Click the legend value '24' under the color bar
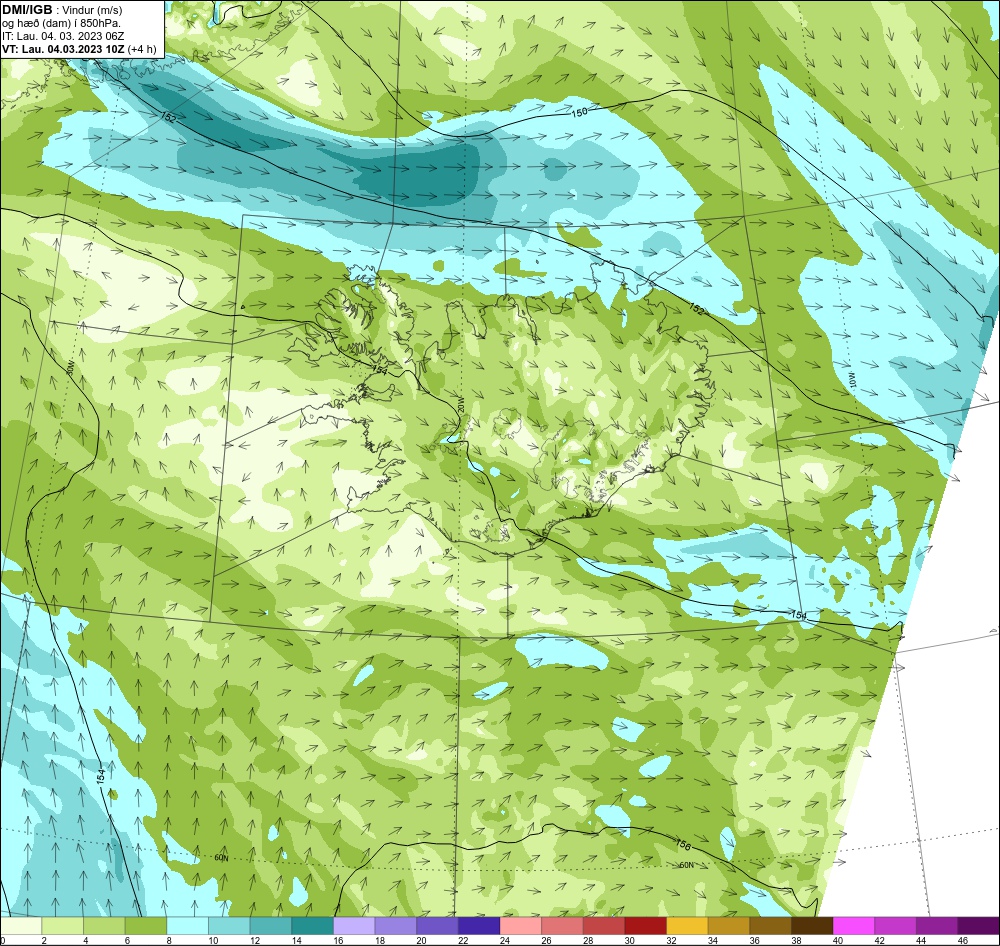 coord(505,940)
